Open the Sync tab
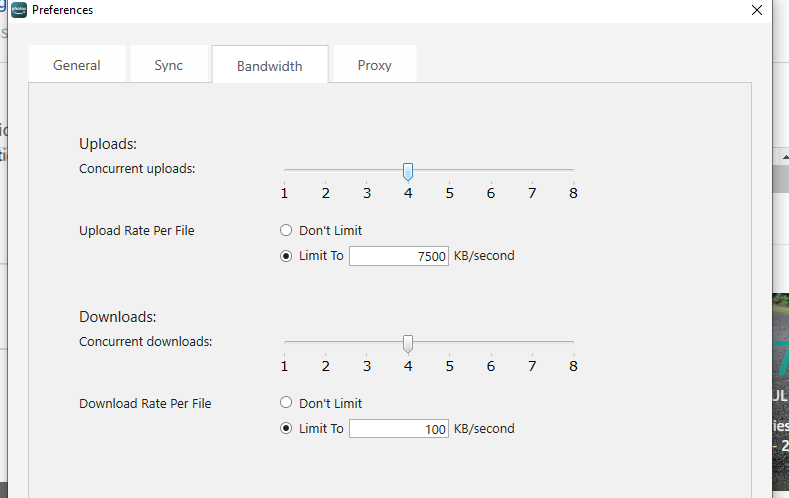789x498 pixels. tap(168, 65)
